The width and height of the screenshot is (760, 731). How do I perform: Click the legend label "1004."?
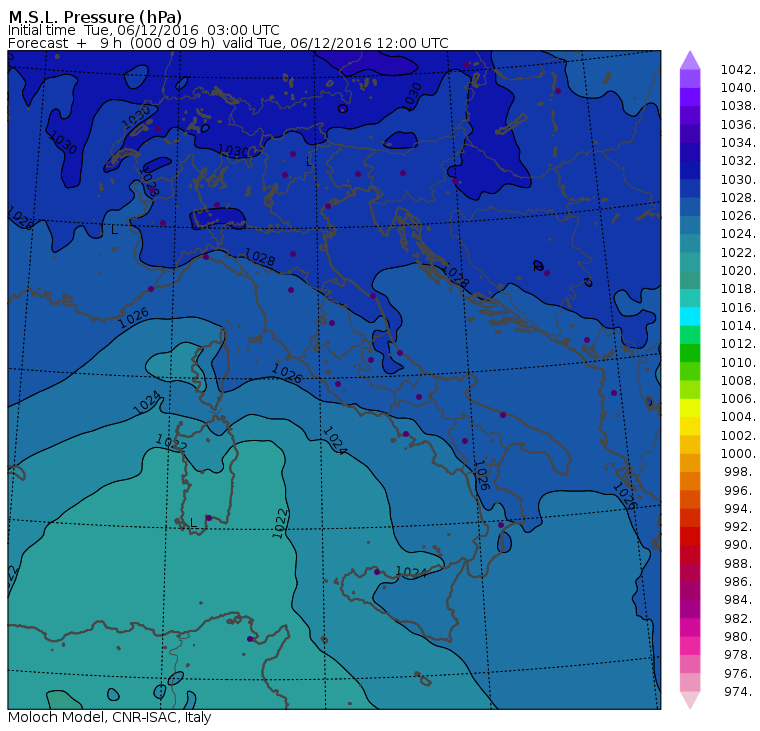tap(738, 417)
